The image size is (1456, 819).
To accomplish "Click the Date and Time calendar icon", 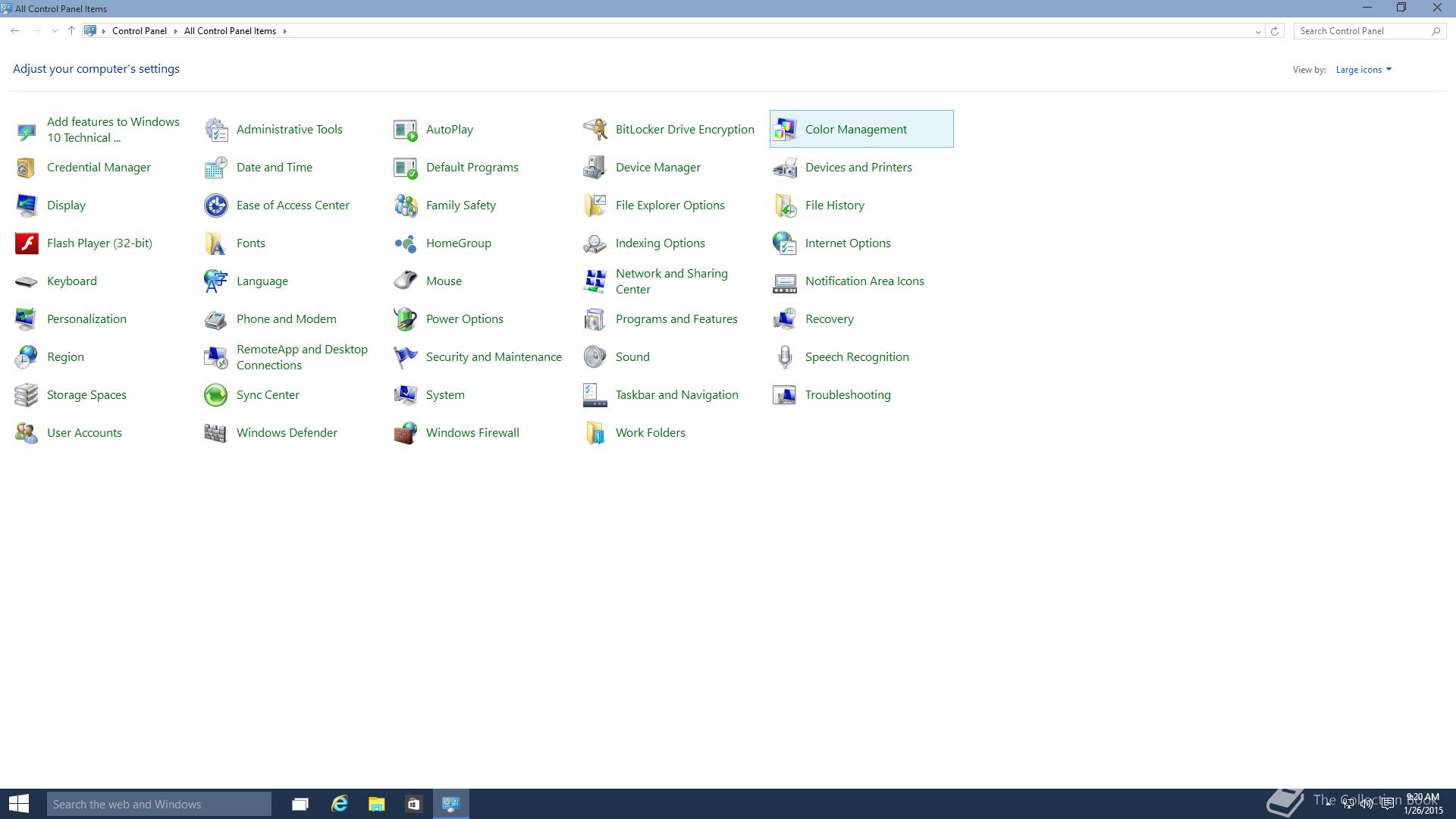I will tap(216, 168).
